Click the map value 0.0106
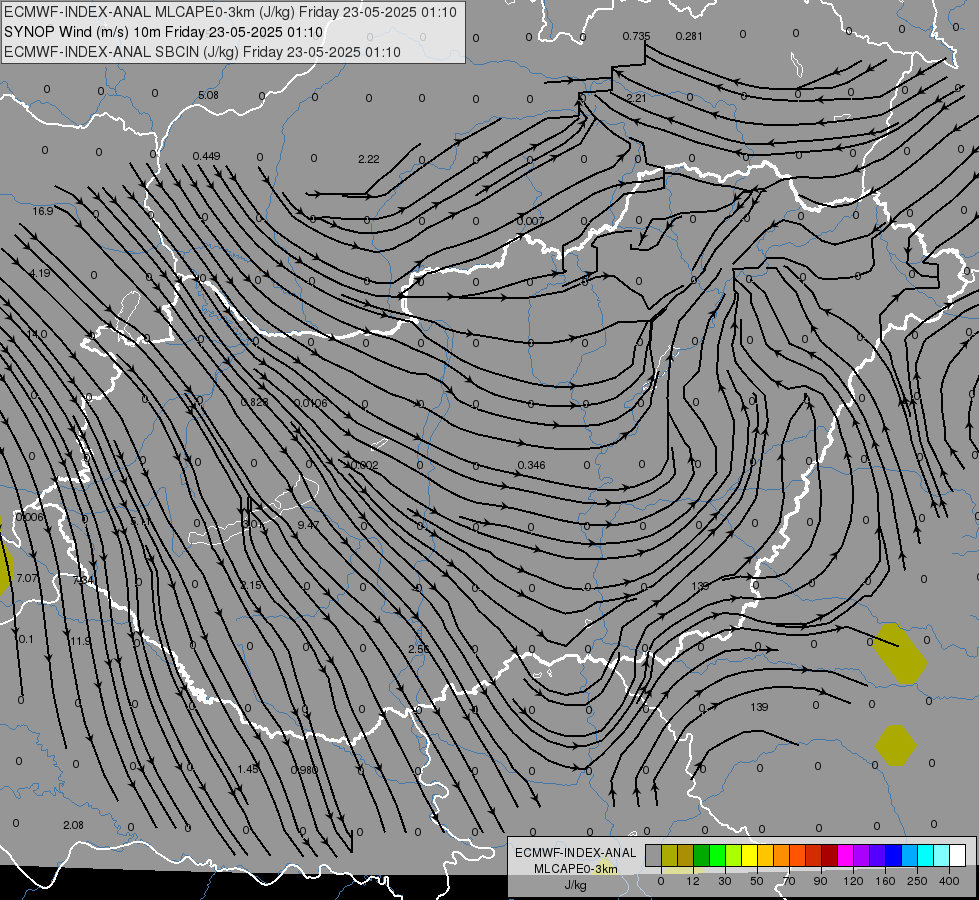The height and width of the screenshot is (900, 979). [310, 403]
